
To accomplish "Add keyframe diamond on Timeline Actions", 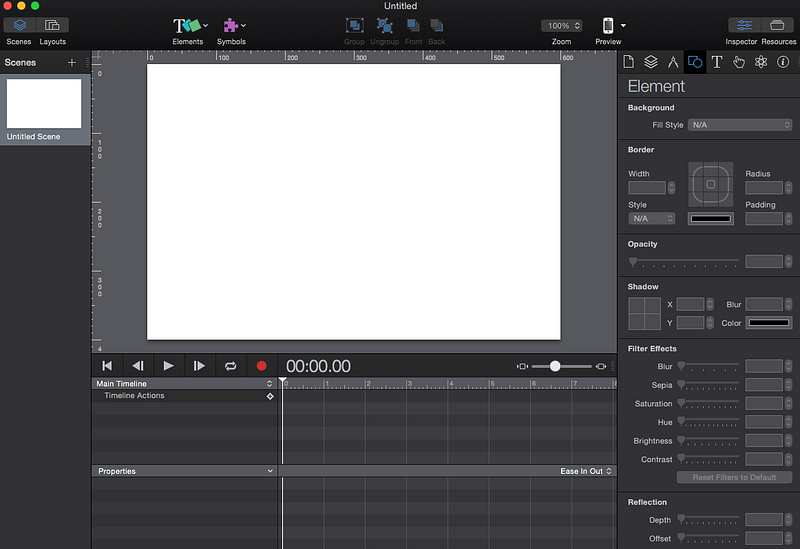I will [x=270, y=396].
